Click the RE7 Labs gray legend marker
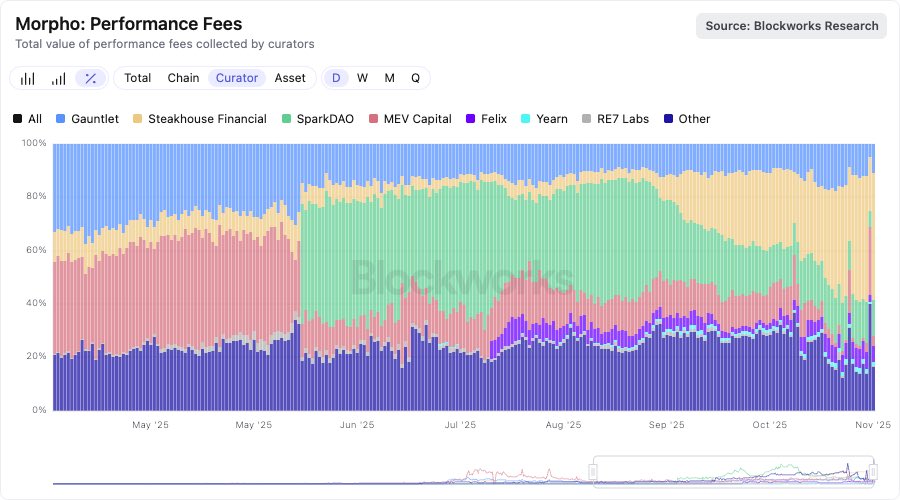900x500 pixels. [x=586, y=119]
